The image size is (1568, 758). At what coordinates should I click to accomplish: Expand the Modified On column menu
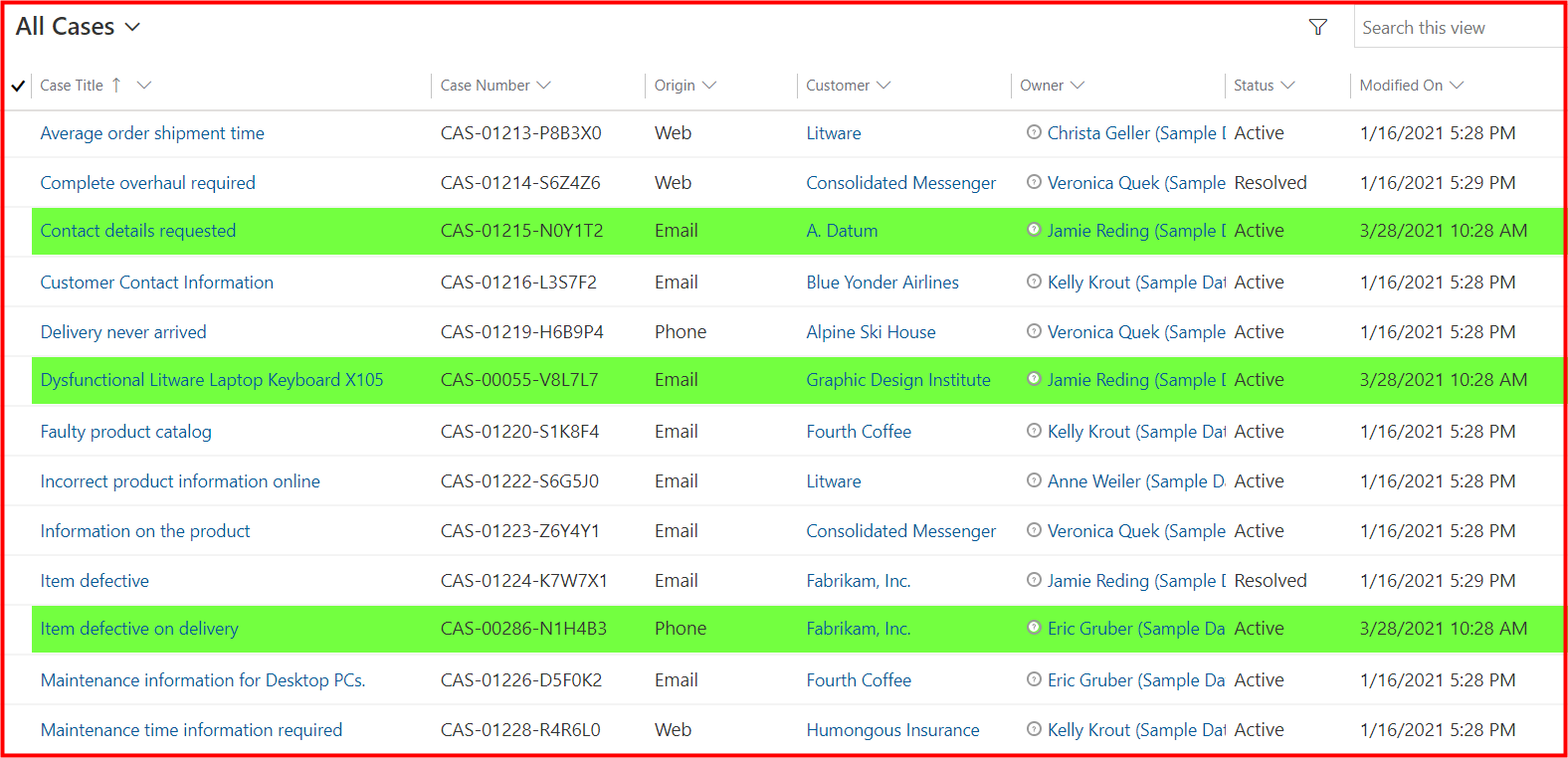[1457, 86]
